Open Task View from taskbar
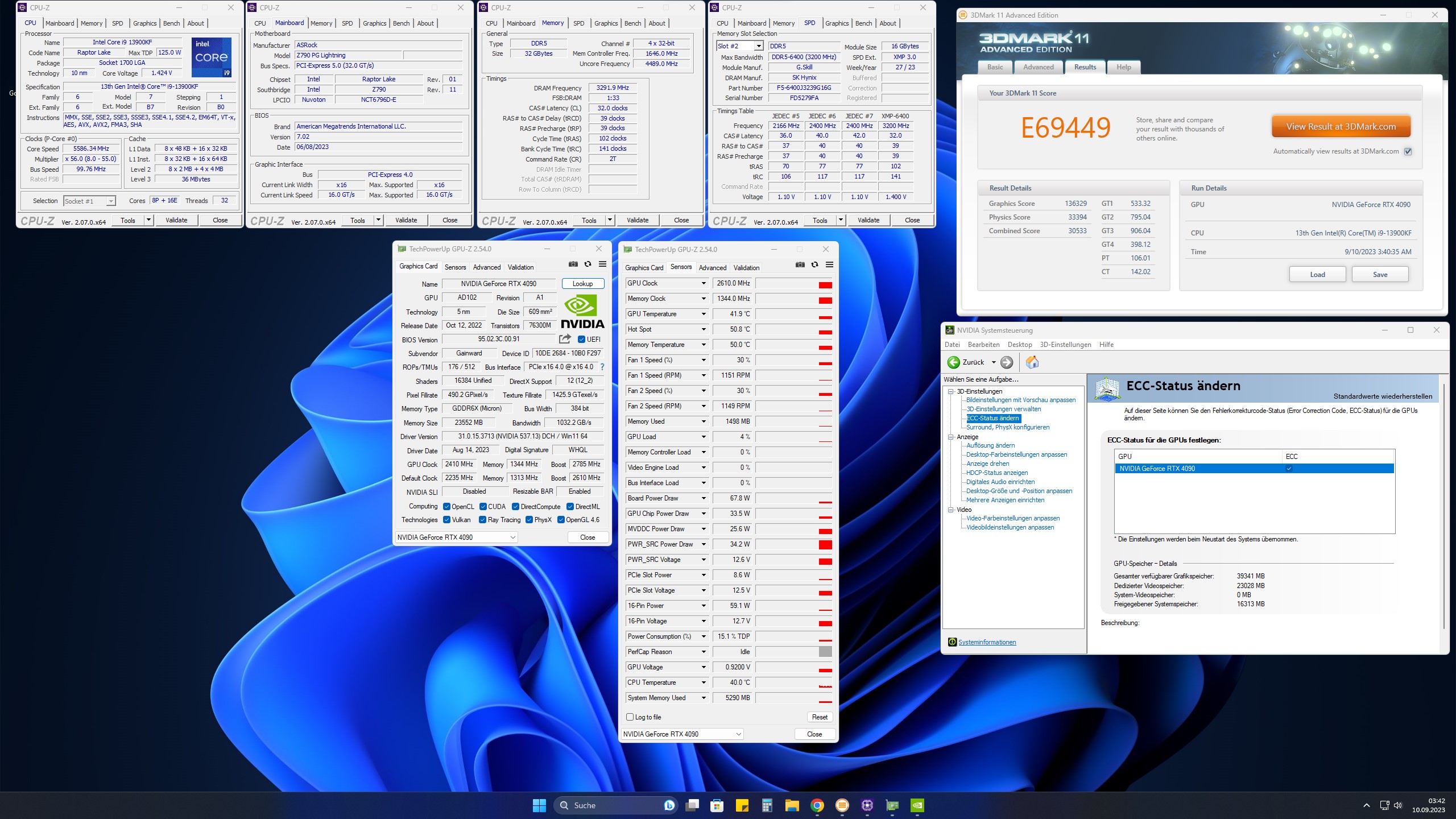The image size is (1456, 819). (692, 805)
